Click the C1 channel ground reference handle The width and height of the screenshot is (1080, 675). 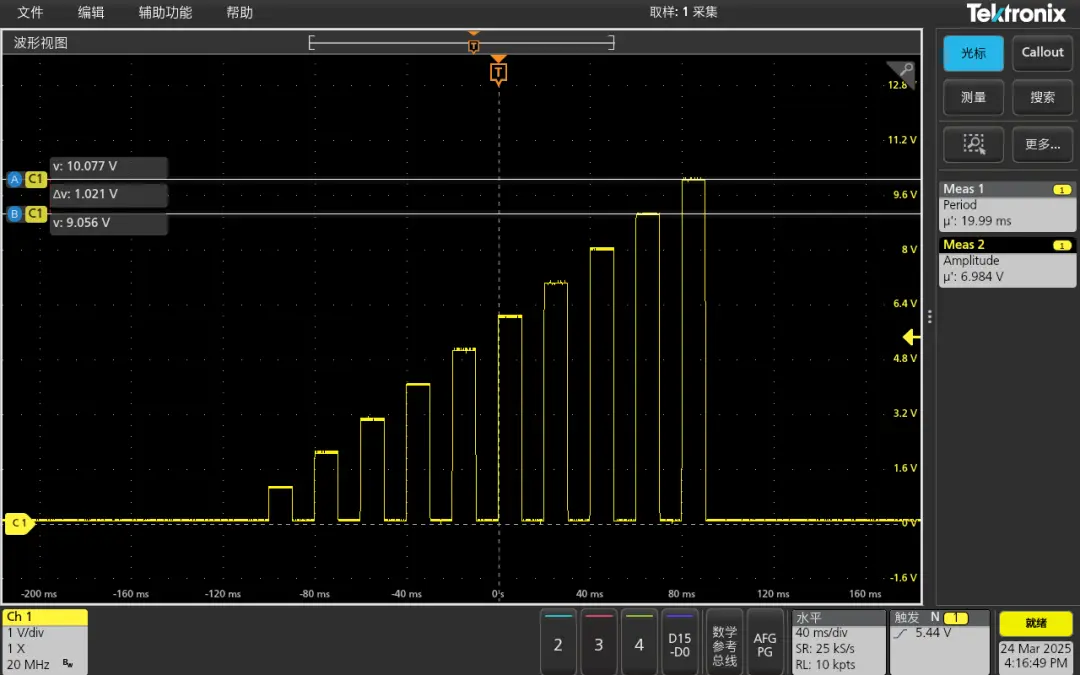[x=19, y=523]
